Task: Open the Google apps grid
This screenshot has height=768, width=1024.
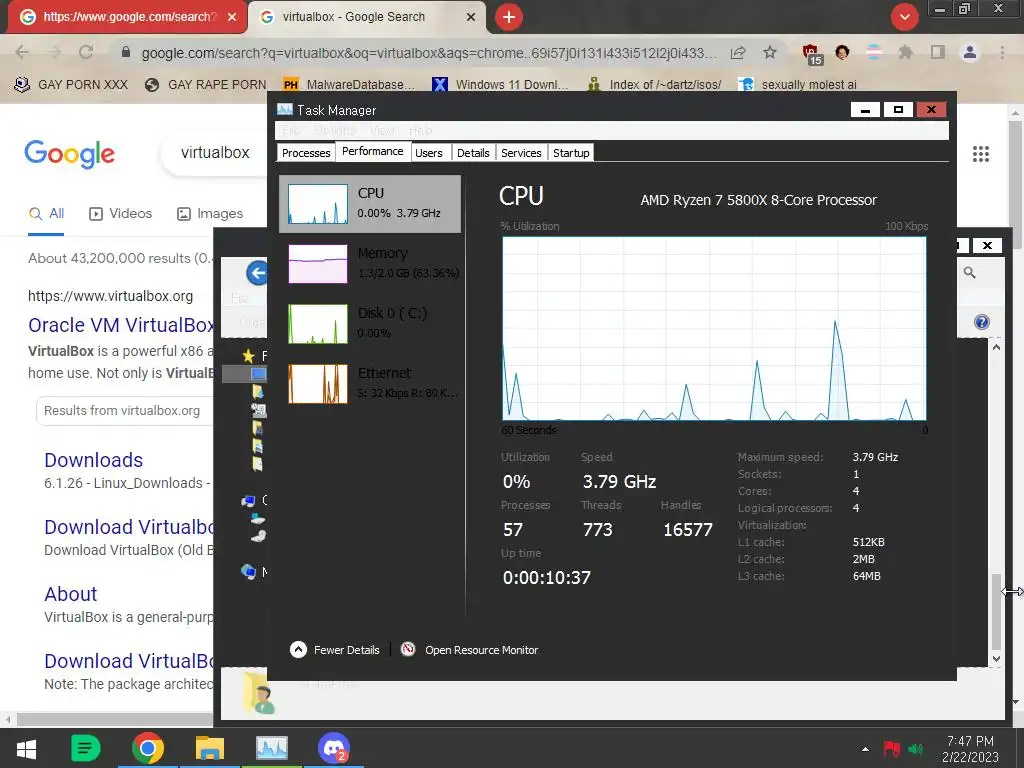Action: click(981, 154)
